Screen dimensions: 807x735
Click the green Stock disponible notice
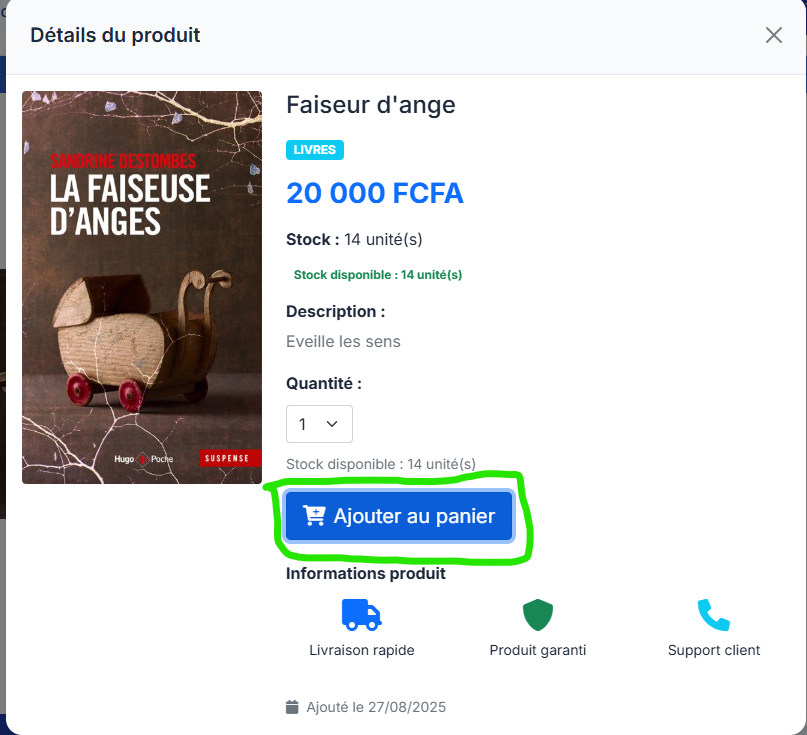click(378, 275)
